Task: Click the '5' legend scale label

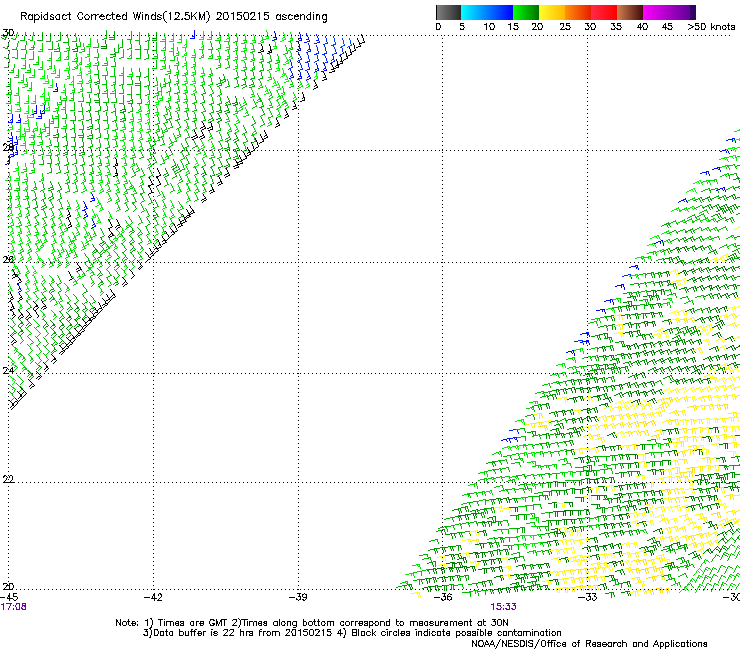Action: [462, 27]
